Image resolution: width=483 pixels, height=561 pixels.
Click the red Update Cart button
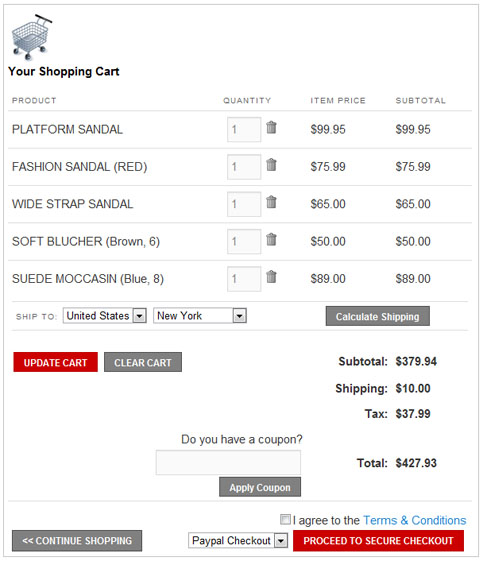[x=55, y=362]
